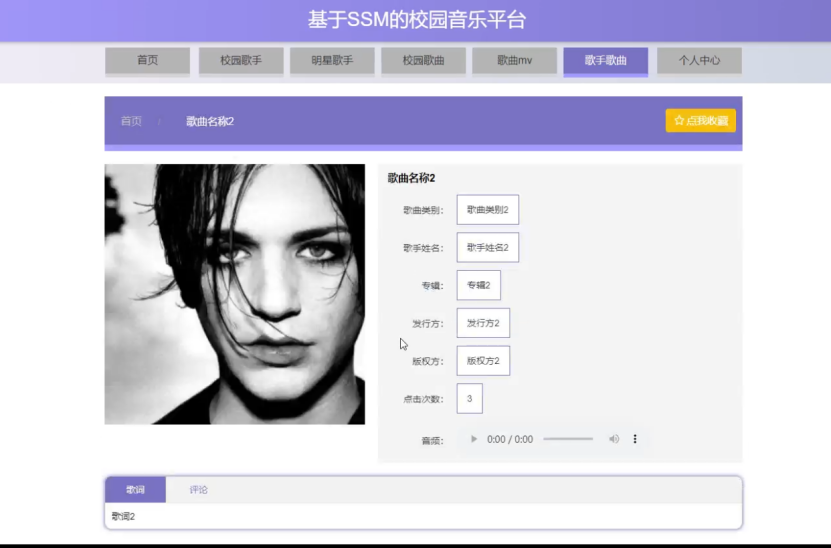Click the 歌手姓名2 value box
The width and height of the screenshot is (831, 548).
(488, 248)
